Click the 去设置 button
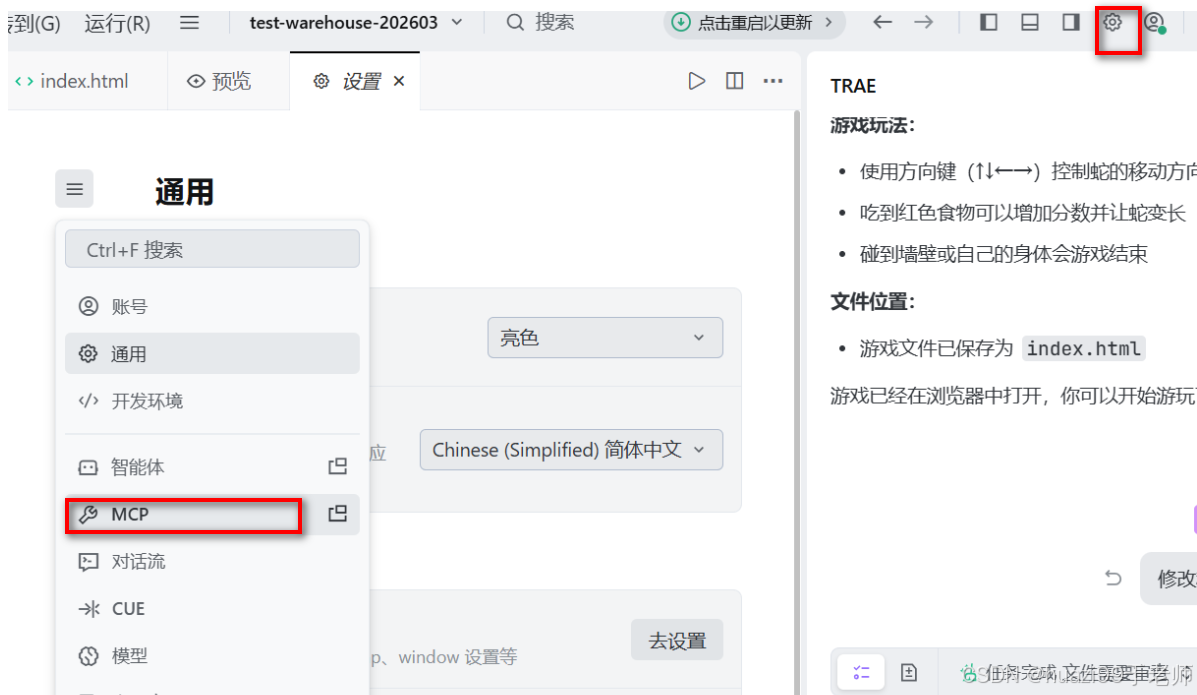The width and height of the screenshot is (1197, 695). point(677,640)
